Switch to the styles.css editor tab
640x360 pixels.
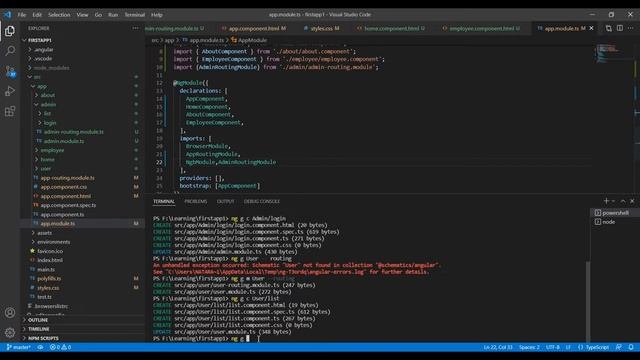(x=322, y=28)
